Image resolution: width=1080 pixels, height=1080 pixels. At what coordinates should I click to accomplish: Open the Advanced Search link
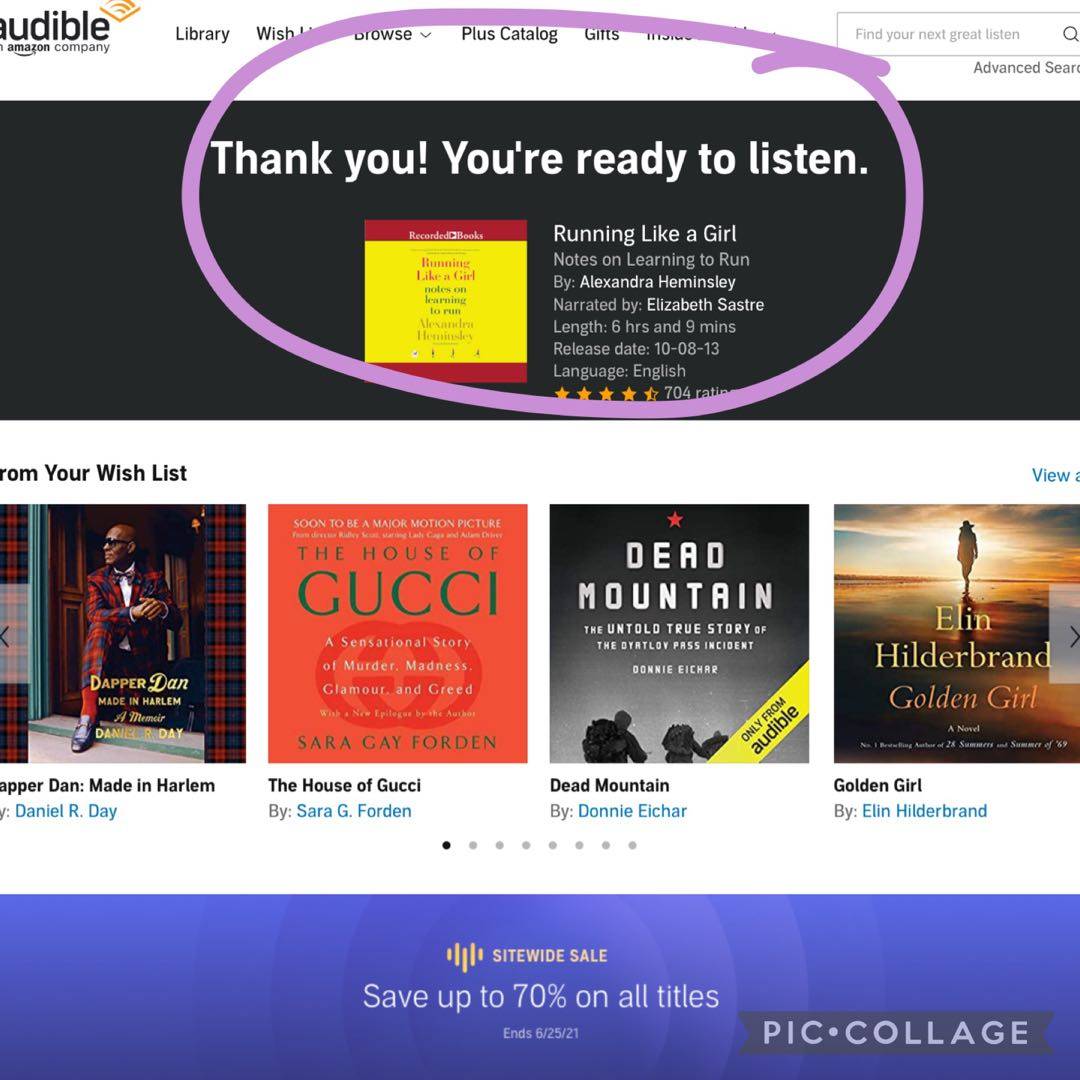point(1025,68)
